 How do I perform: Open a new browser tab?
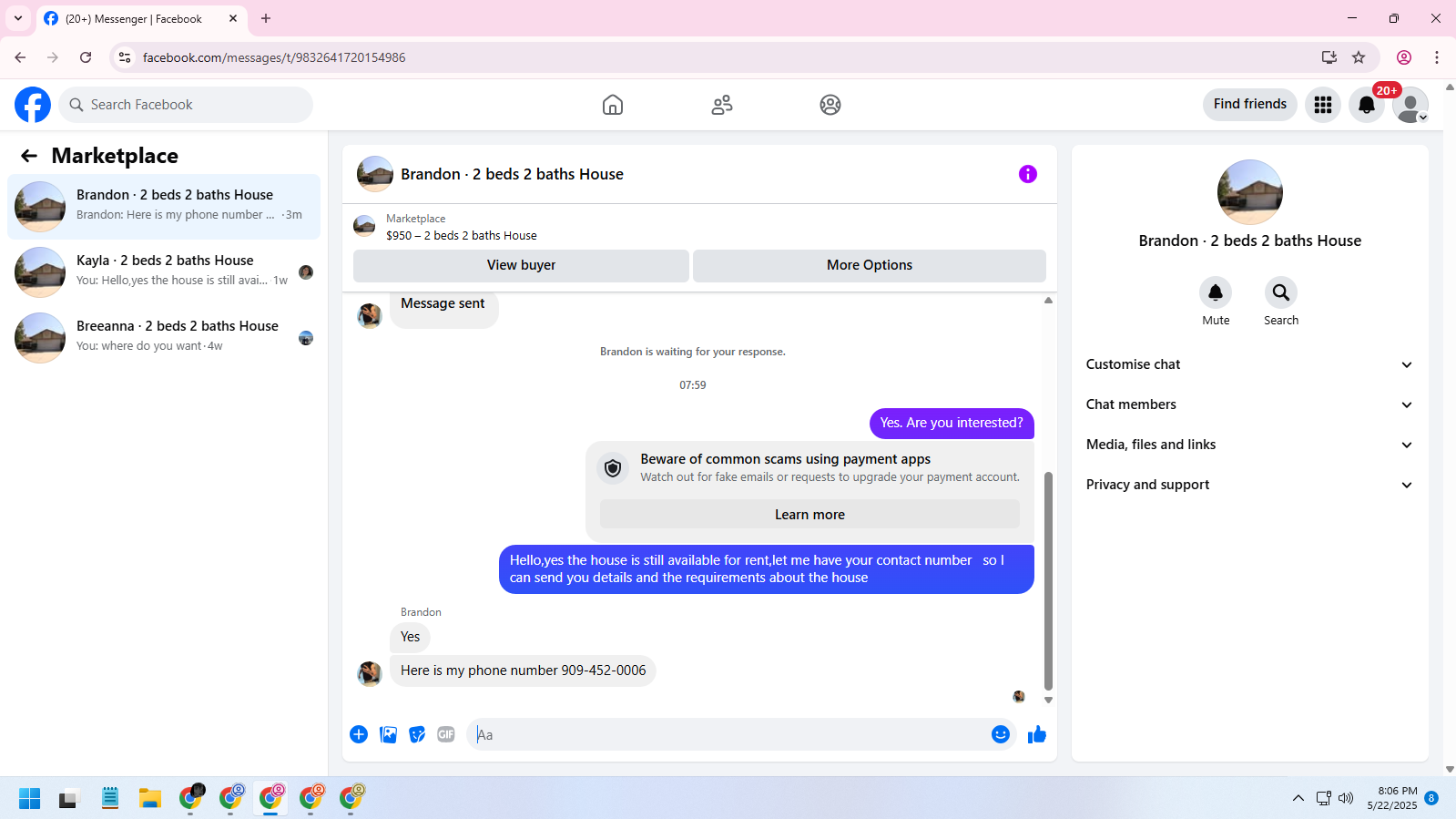pos(266,18)
